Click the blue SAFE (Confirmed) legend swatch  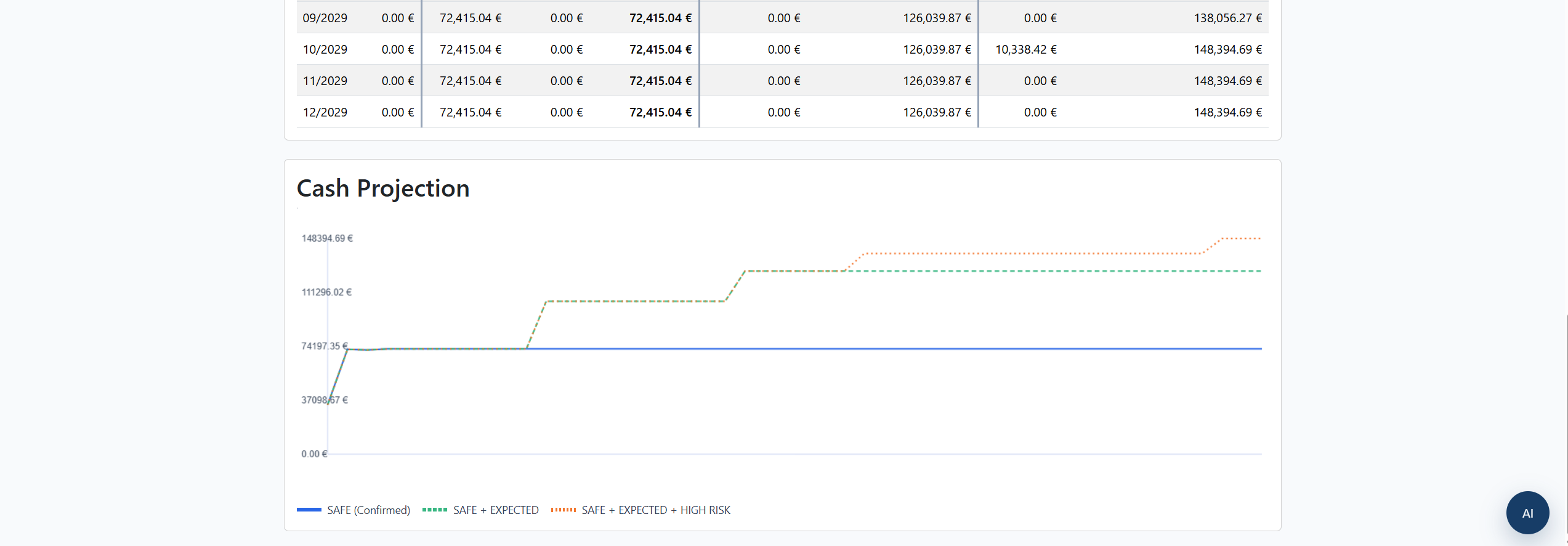click(x=309, y=510)
